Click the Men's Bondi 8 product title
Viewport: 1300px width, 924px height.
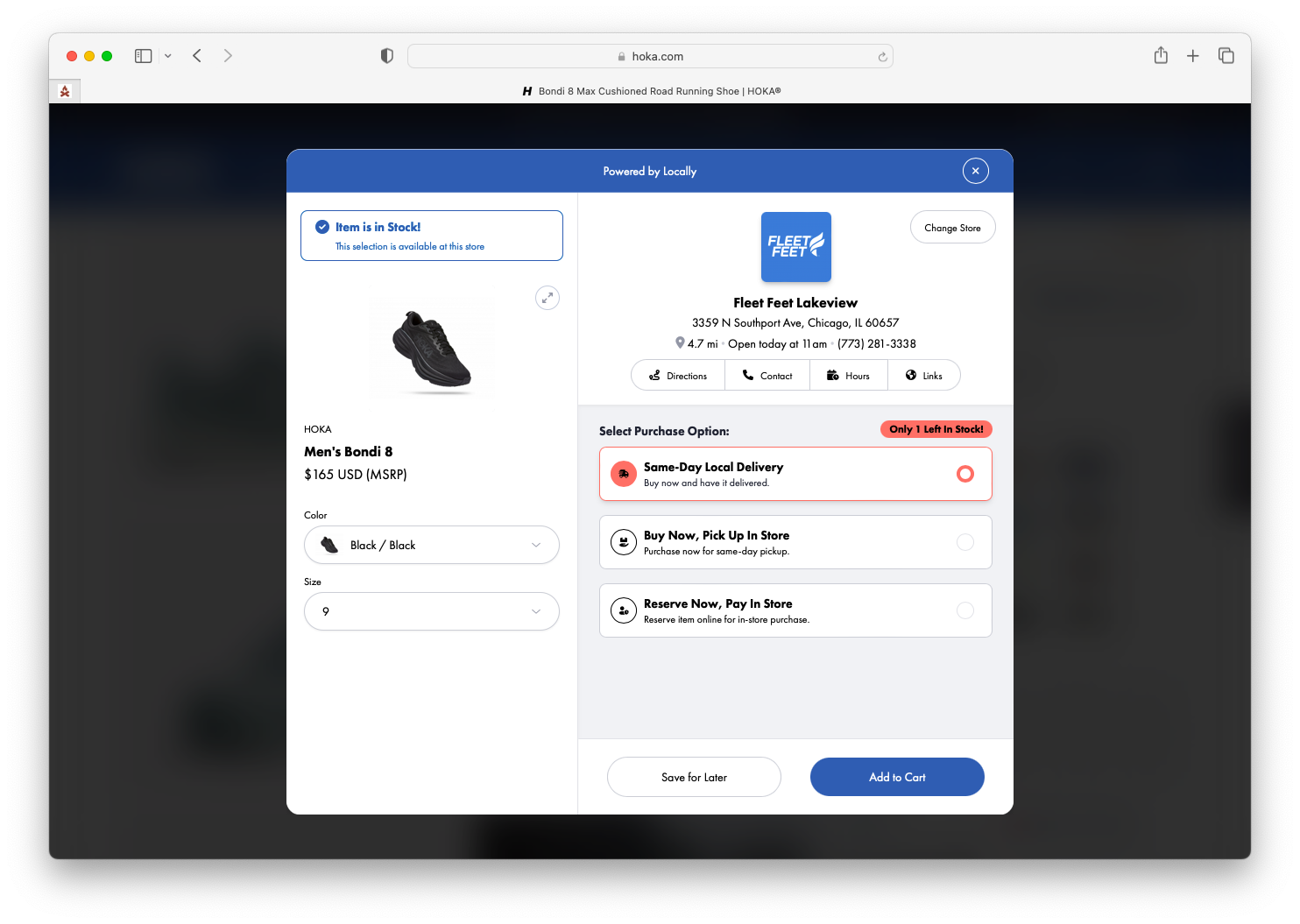(x=349, y=452)
